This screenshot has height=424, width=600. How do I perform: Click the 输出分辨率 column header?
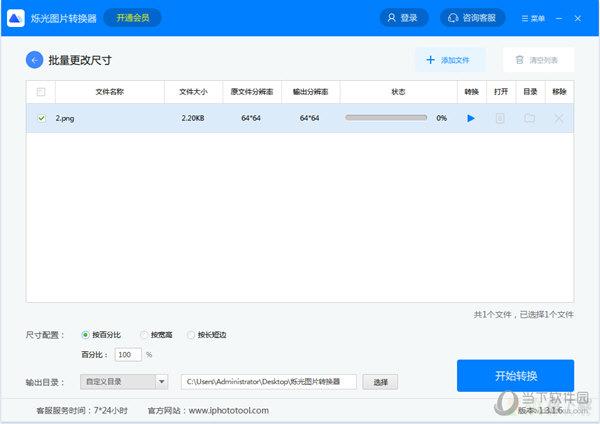[310, 92]
